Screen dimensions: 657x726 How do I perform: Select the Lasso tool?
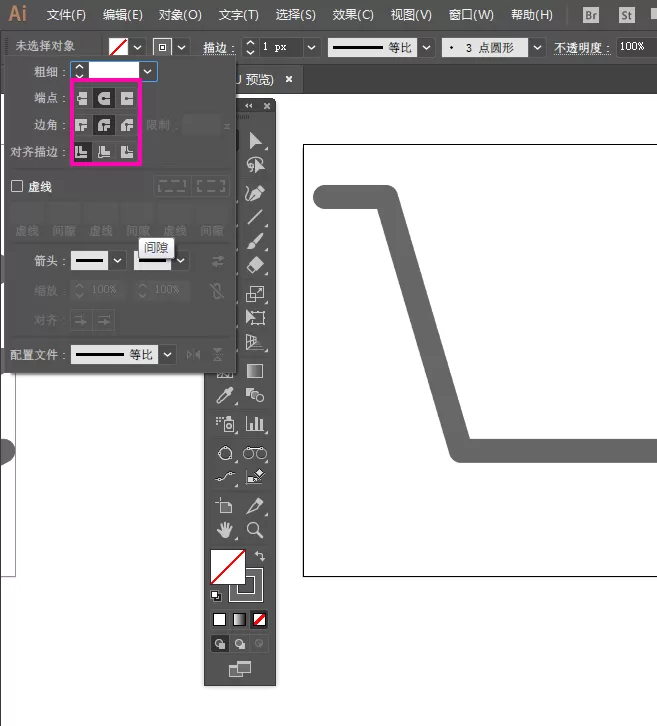click(255, 165)
